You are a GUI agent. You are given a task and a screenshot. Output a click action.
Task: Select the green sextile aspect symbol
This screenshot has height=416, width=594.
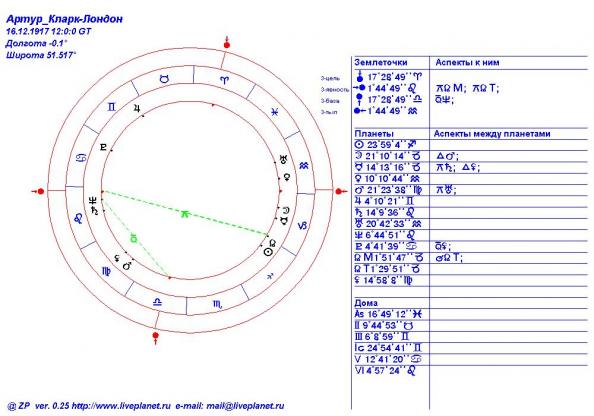[184, 214]
